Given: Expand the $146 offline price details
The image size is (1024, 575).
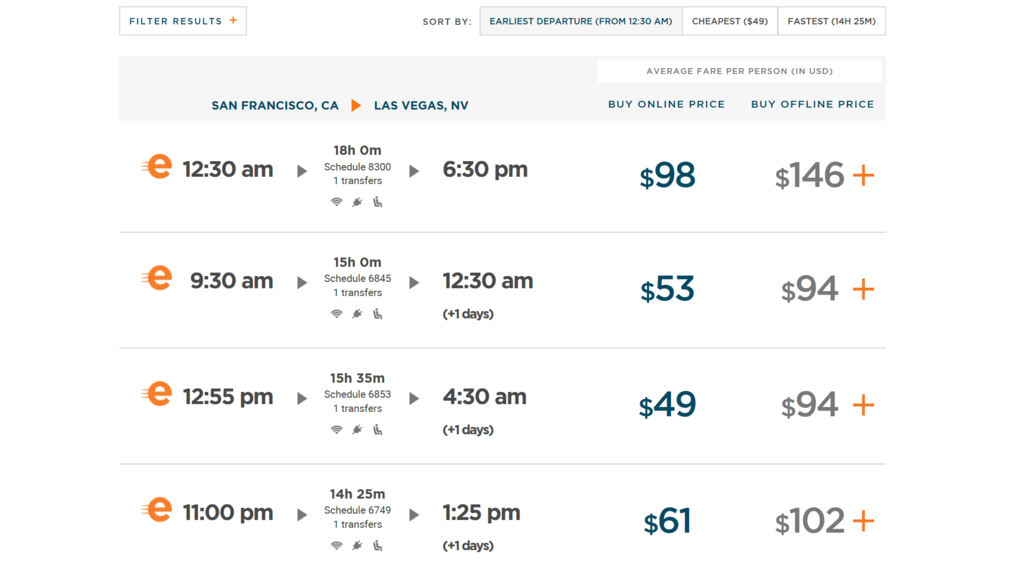Looking at the screenshot, I should pyautogui.click(x=863, y=176).
